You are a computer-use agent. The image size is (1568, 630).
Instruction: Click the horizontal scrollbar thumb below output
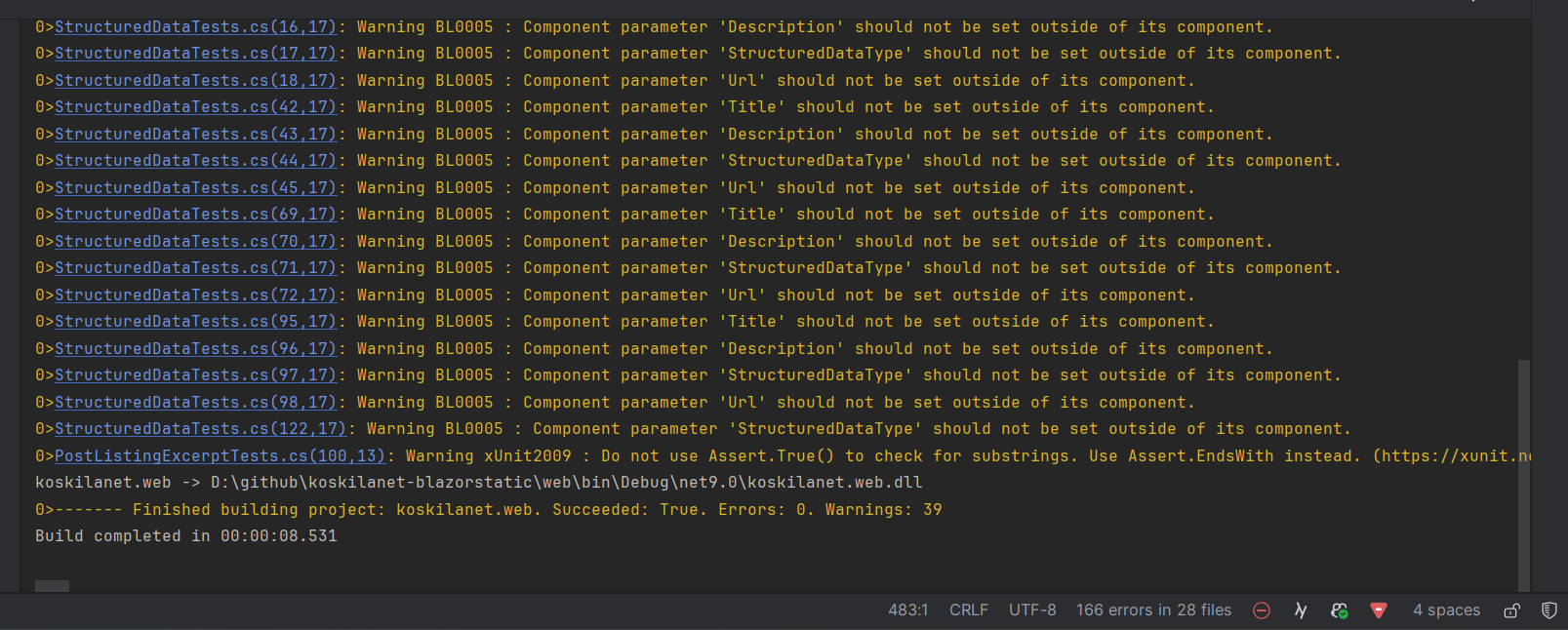52,586
